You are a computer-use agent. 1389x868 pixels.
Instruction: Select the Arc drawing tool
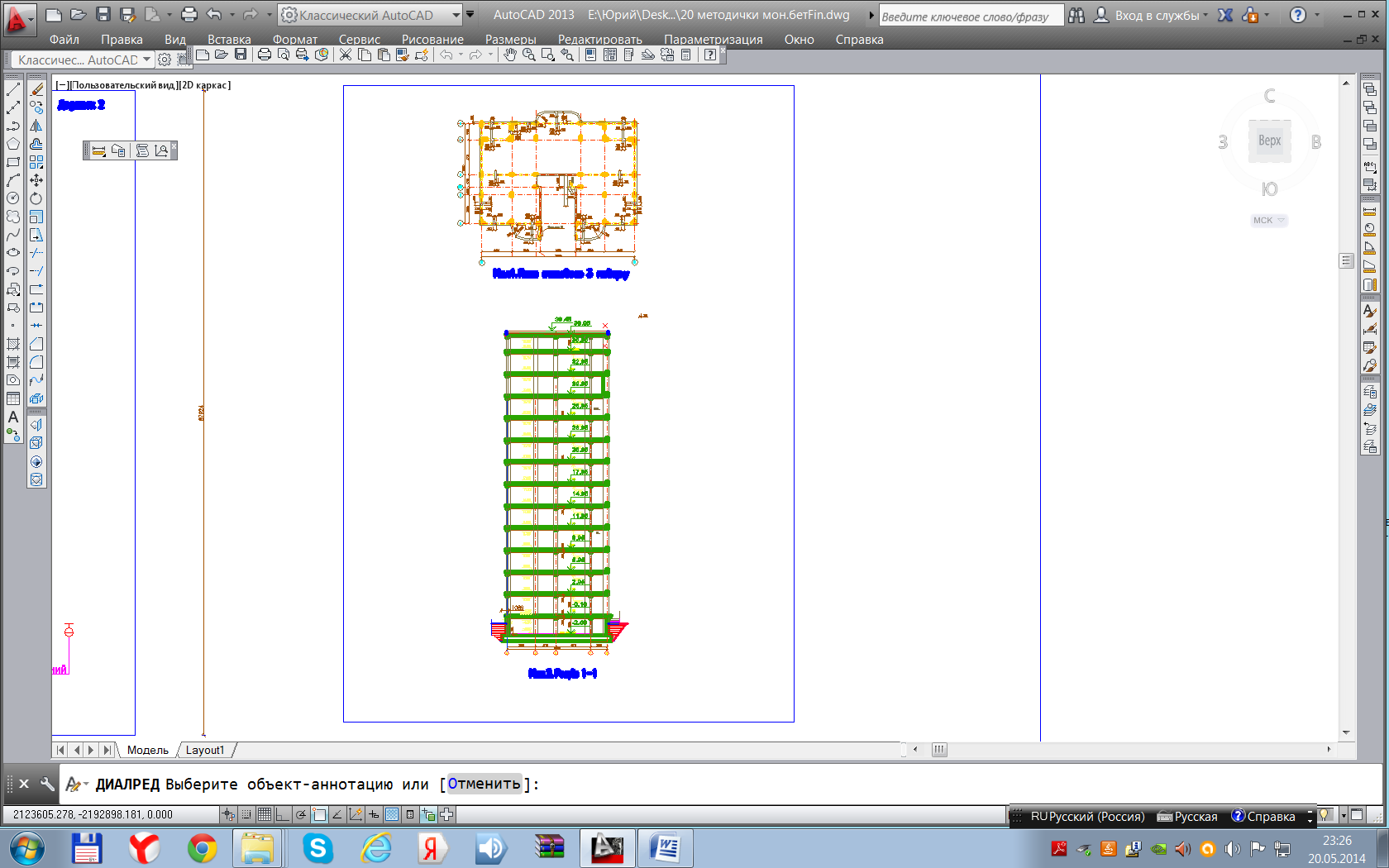tap(13, 180)
